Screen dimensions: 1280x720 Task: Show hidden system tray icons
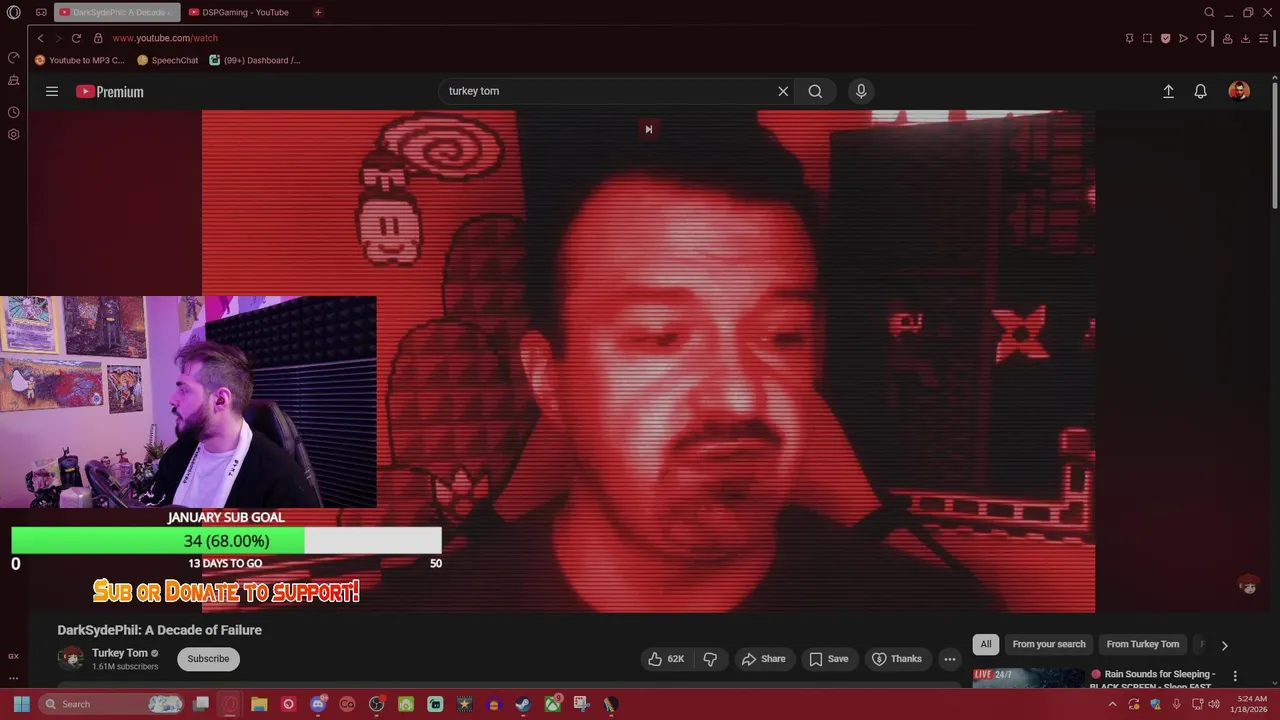tap(1113, 704)
